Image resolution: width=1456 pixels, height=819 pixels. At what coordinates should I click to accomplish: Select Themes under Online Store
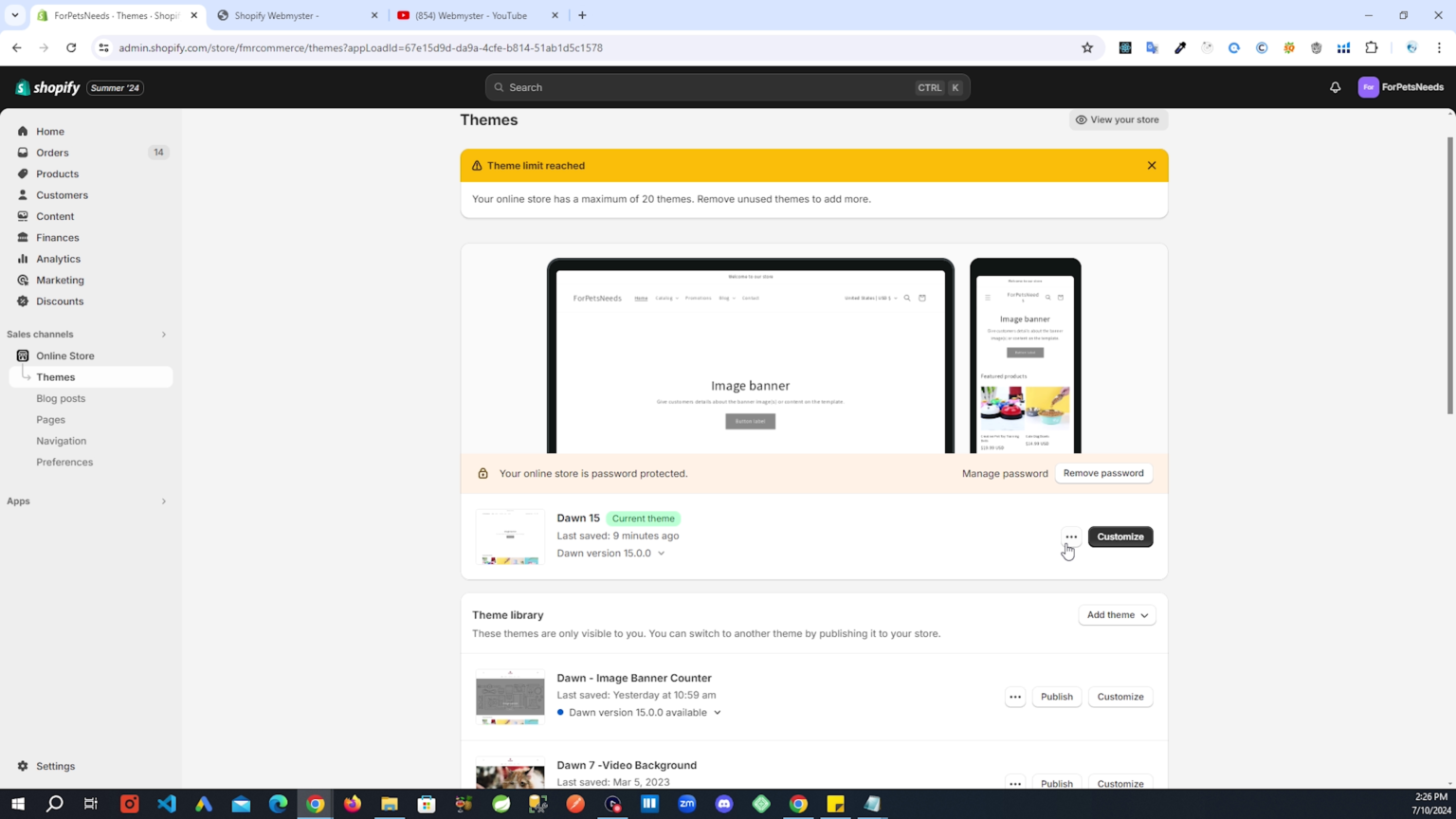[91, 377]
